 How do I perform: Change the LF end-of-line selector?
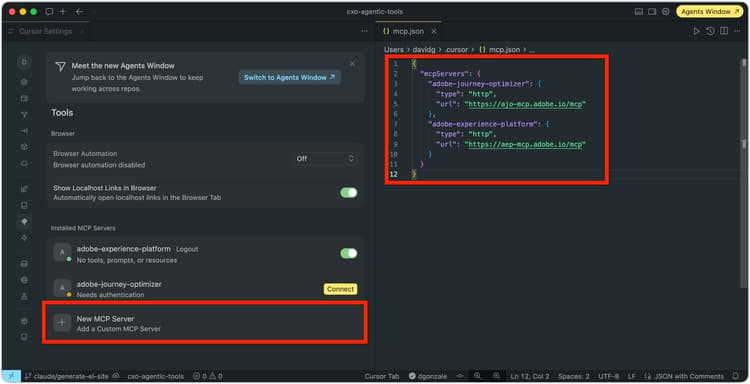click(x=631, y=376)
